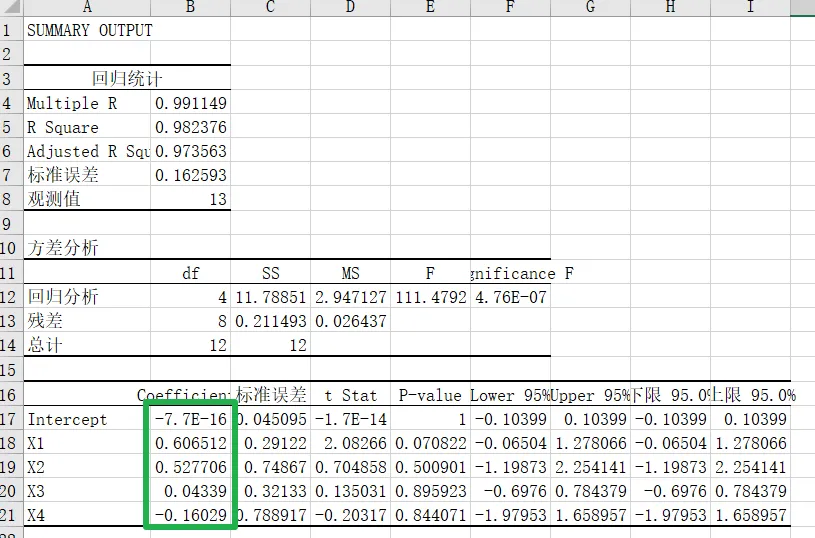Click the 总计 row label

coord(87,344)
